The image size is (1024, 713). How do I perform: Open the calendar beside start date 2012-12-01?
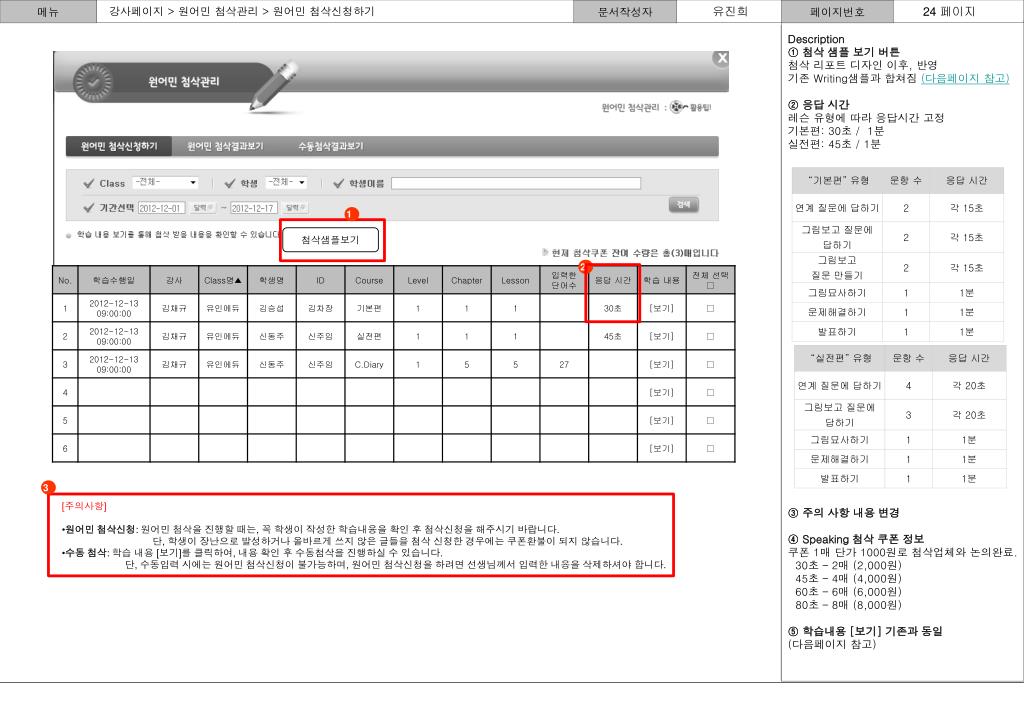click(202, 208)
